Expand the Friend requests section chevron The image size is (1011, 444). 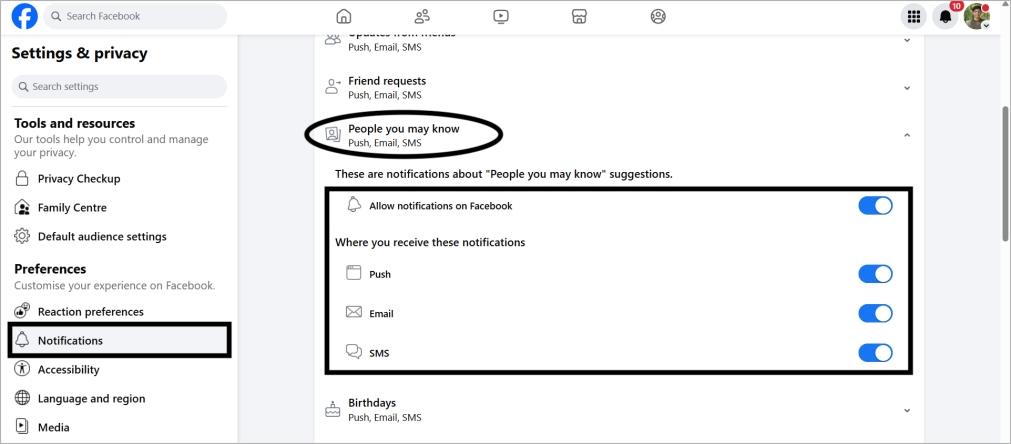point(907,88)
